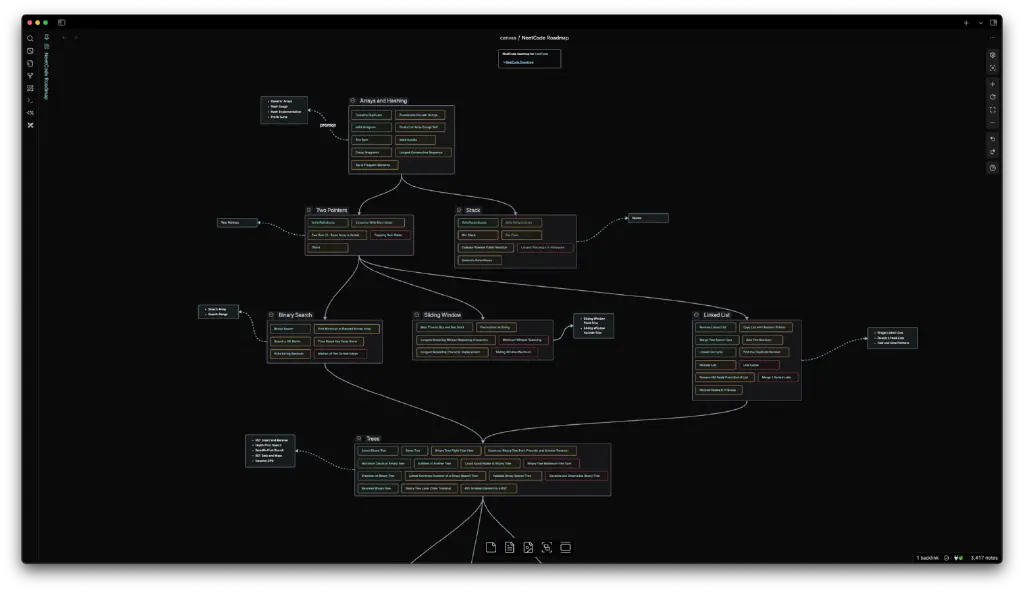Zoom in on the canvas

click(x=993, y=84)
